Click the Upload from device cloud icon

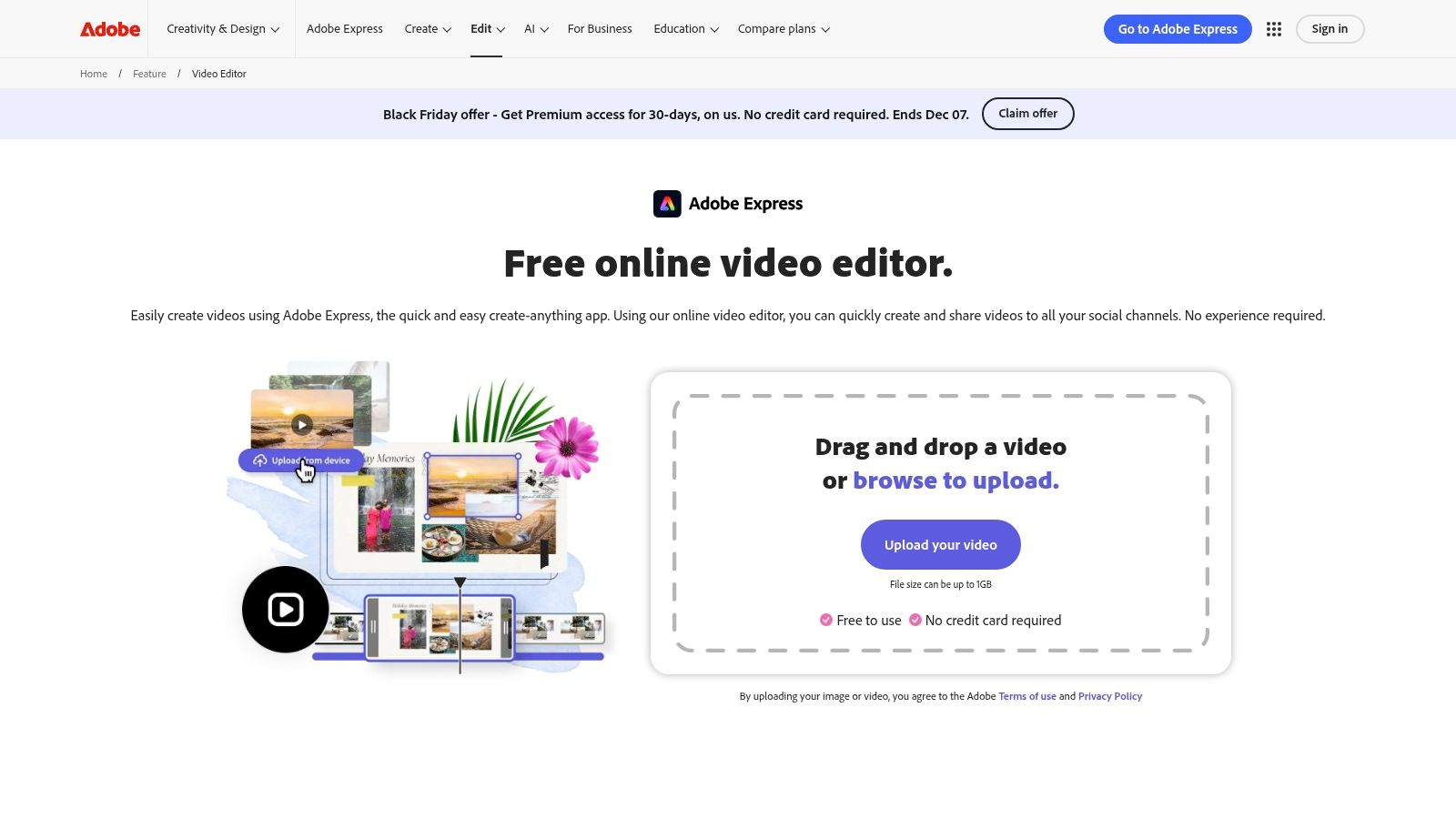point(262,460)
